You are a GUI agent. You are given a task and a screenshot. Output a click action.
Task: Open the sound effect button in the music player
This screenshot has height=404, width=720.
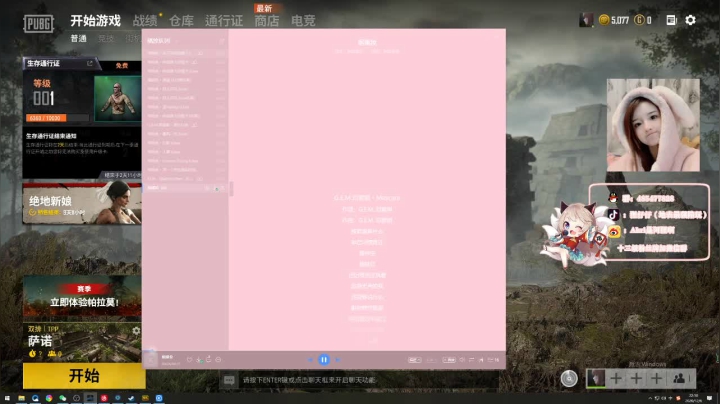(x=449, y=359)
